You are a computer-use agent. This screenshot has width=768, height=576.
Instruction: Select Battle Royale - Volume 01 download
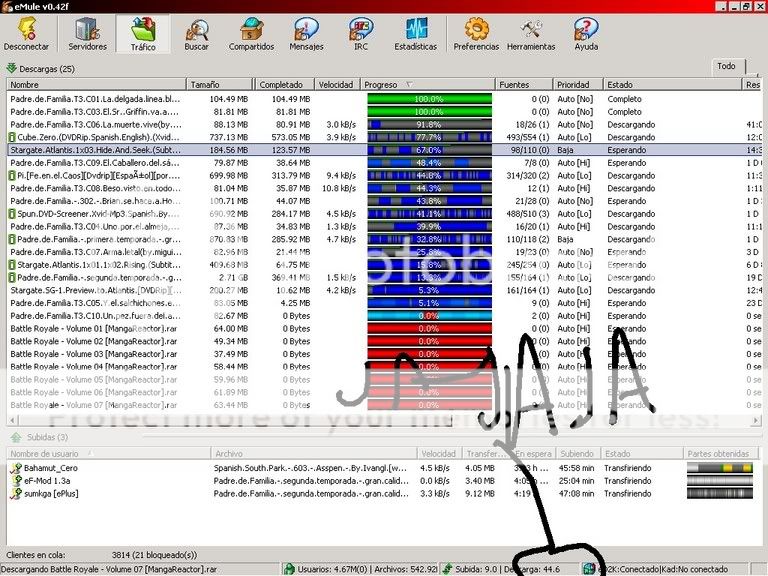(x=384, y=328)
